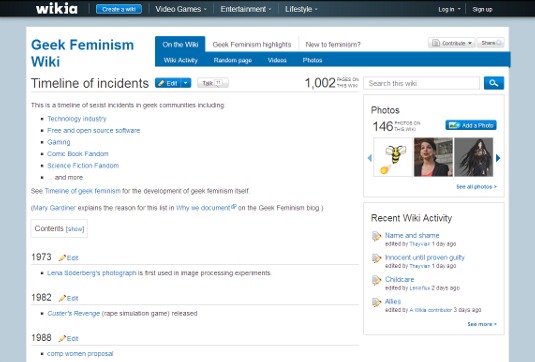Image resolution: width=535 pixels, height=362 pixels.
Task: Open the Contribute dropdown
Action: (x=451, y=43)
